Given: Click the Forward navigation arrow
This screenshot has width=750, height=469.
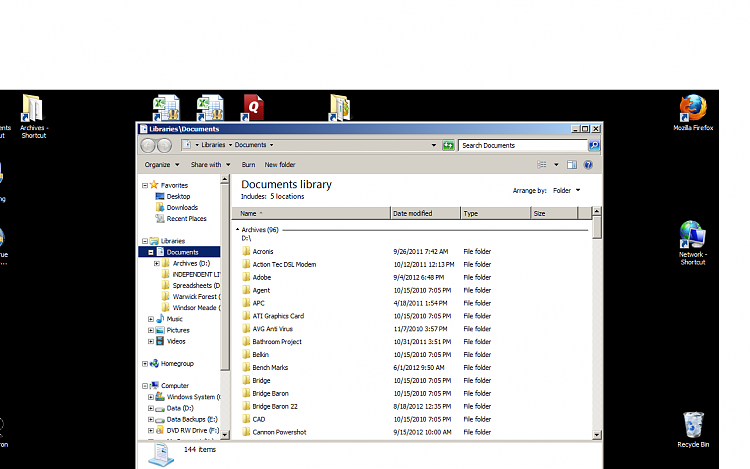Looking at the screenshot, I should tap(164, 145).
